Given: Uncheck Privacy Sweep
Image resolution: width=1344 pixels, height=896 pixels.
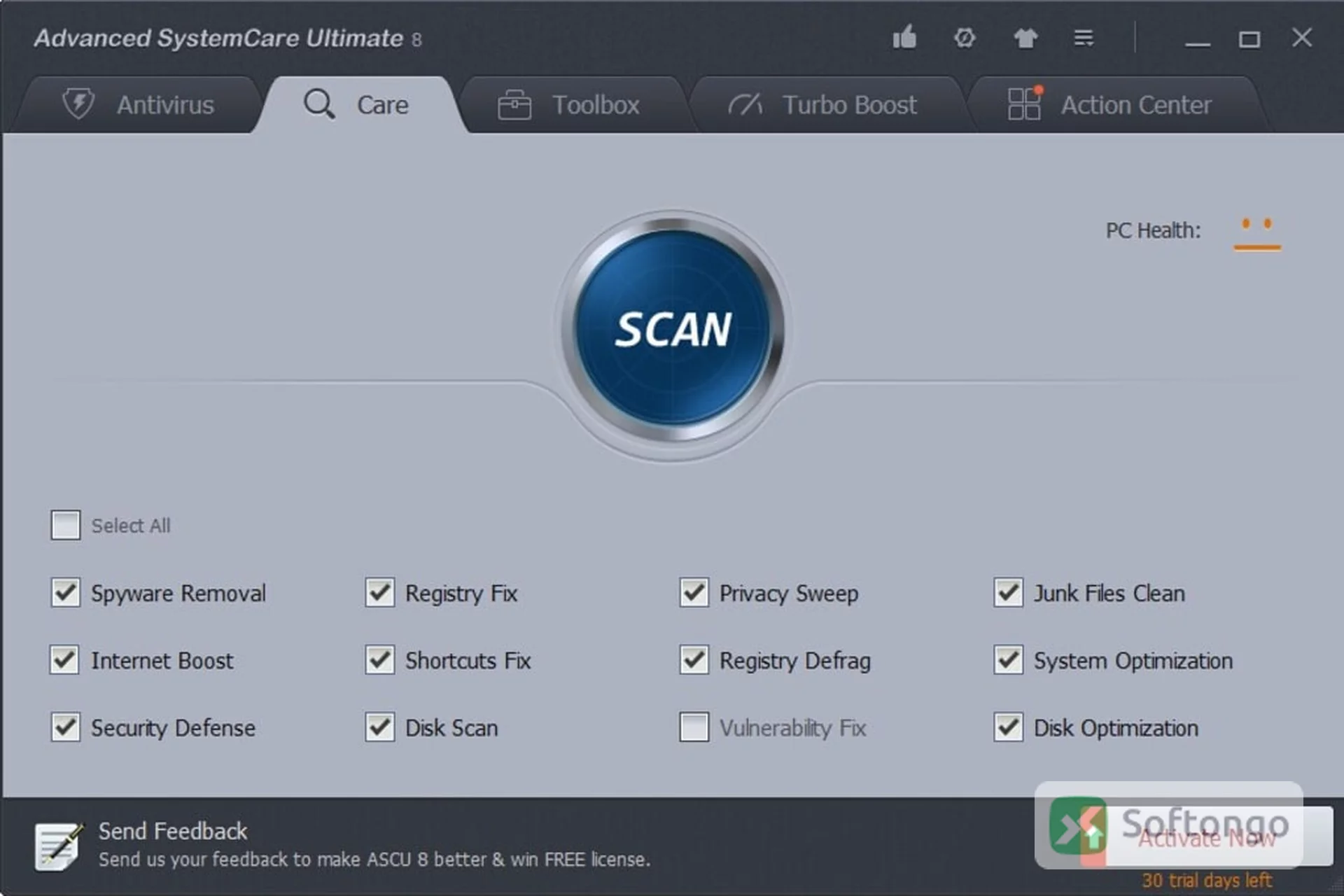Looking at the screenshot, I should 694,593.
